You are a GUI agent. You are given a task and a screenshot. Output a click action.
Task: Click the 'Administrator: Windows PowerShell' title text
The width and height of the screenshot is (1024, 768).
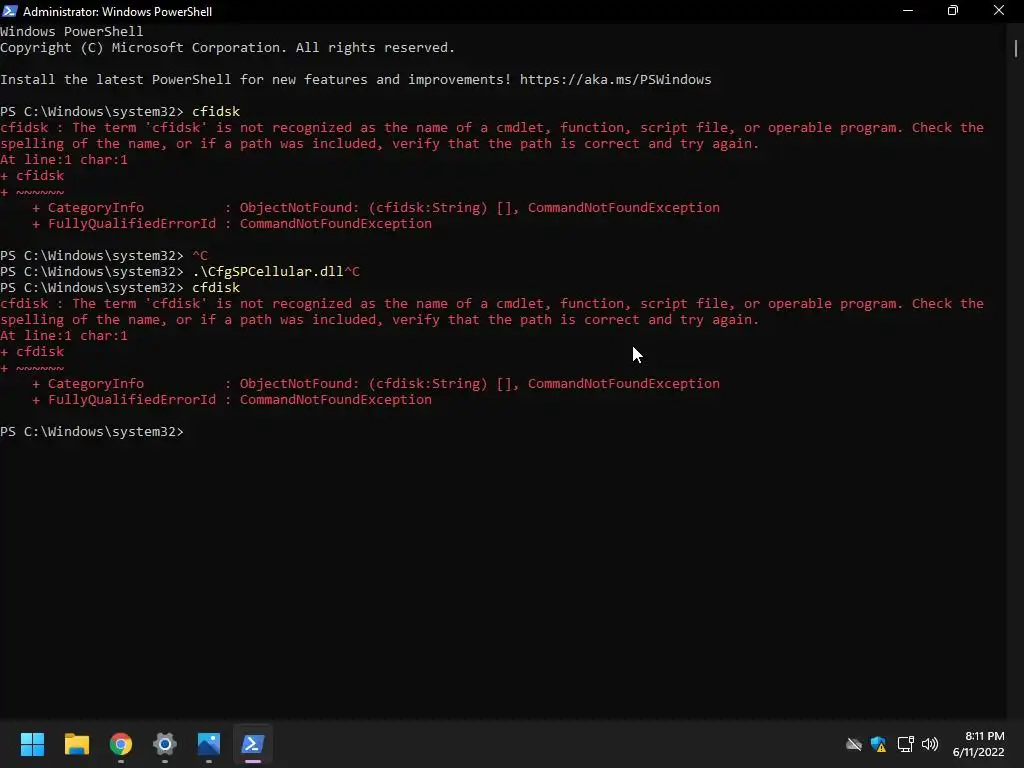pyautogui.click(x=118, y=12)
